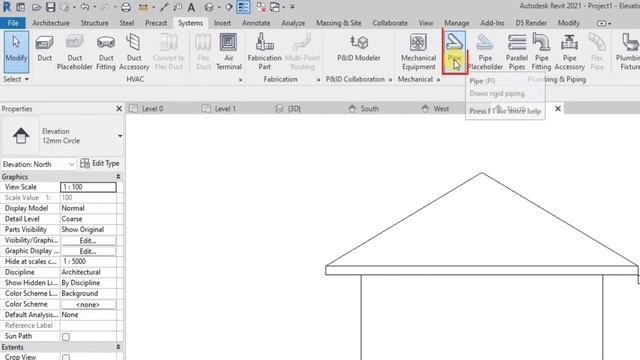Open the Structure ribbon tab

94,23
